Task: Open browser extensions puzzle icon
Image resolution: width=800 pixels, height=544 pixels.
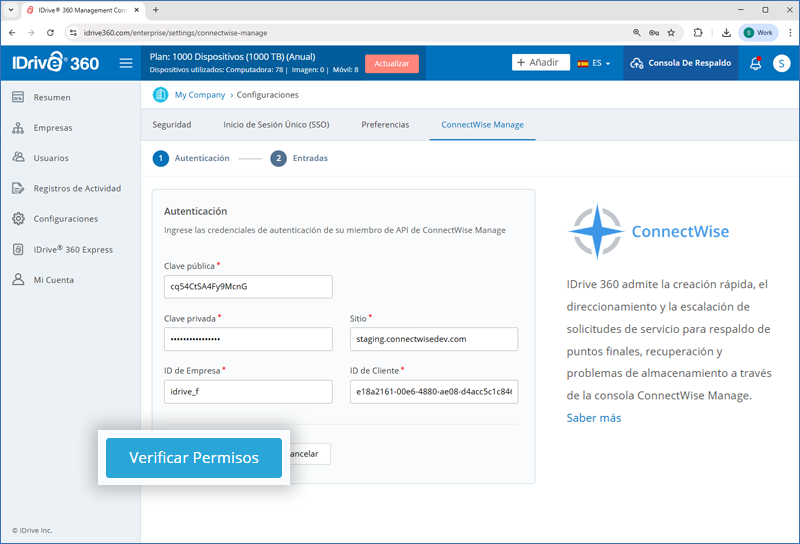Action: pyautogui.click(x=698, y=33)
